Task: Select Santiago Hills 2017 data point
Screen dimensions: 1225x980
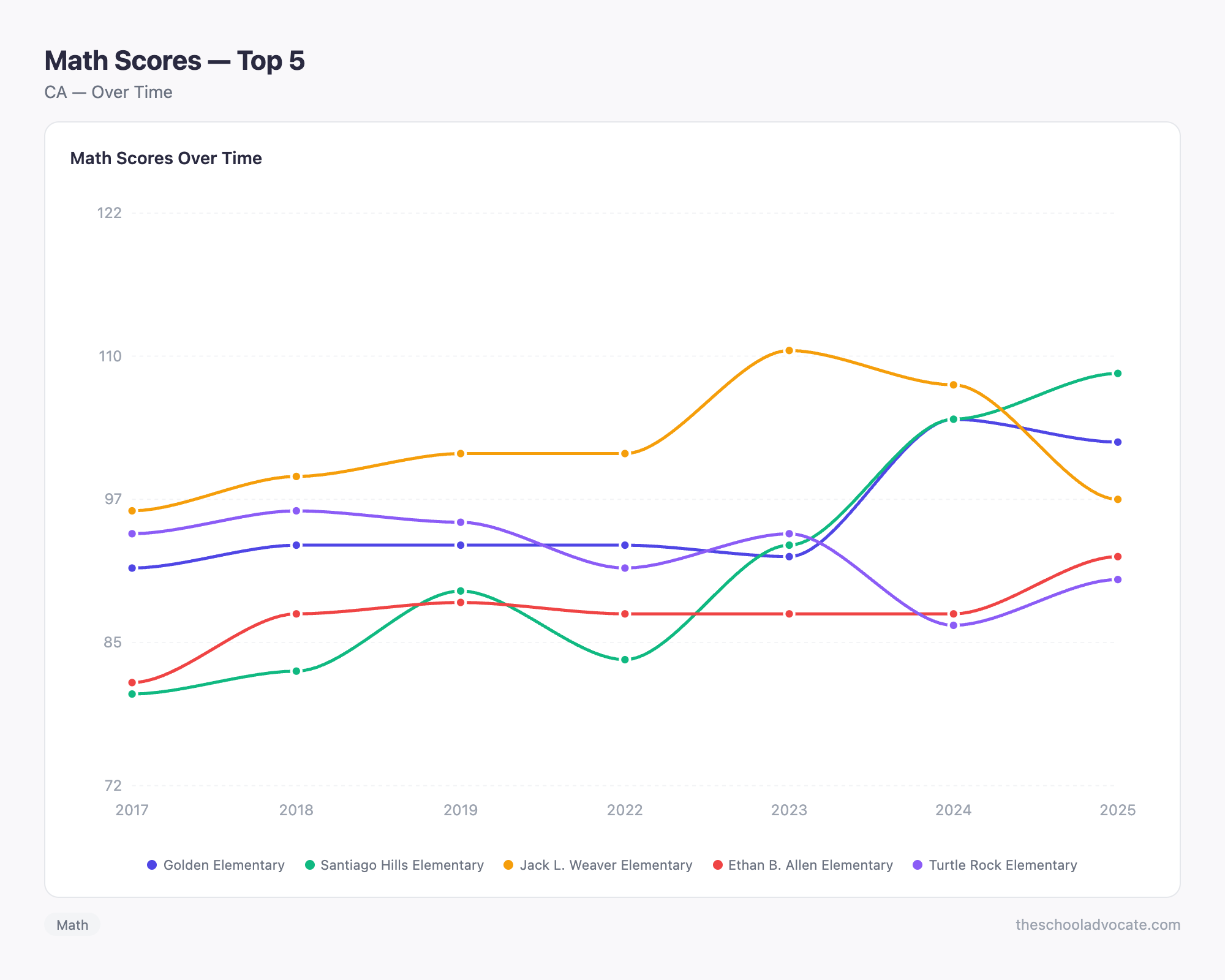Action: point(132,694)
